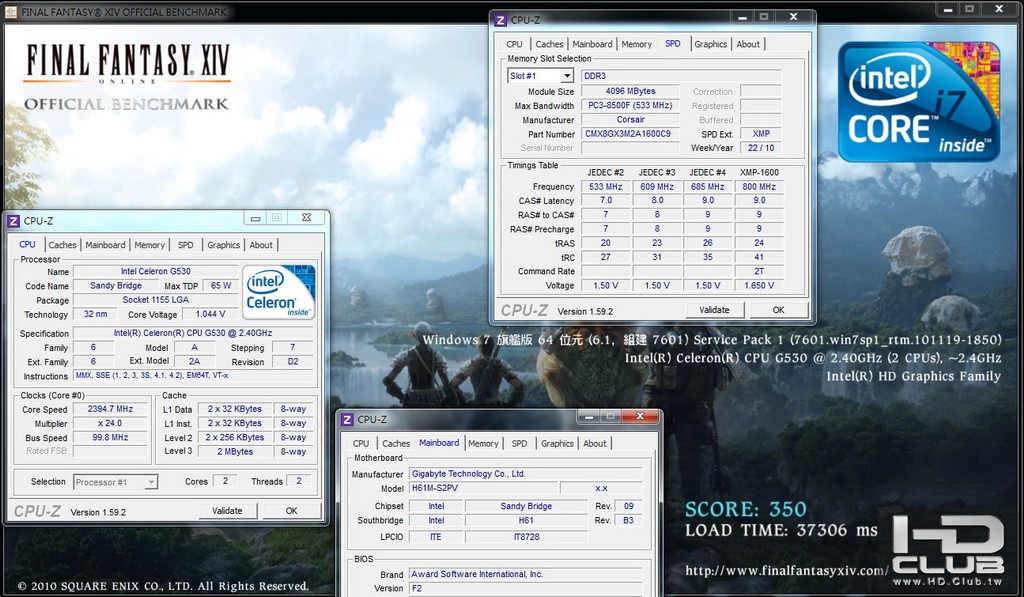The height and width of the screenshot is (597, 1024).
Task: Close the CPU tab CPU-Z window
Action: [306, 218]
